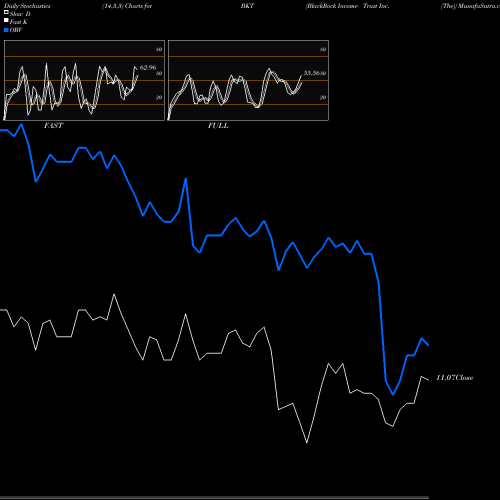Click the 80 level label in FAST chart

pyautogui.click(x=159, y=49)
